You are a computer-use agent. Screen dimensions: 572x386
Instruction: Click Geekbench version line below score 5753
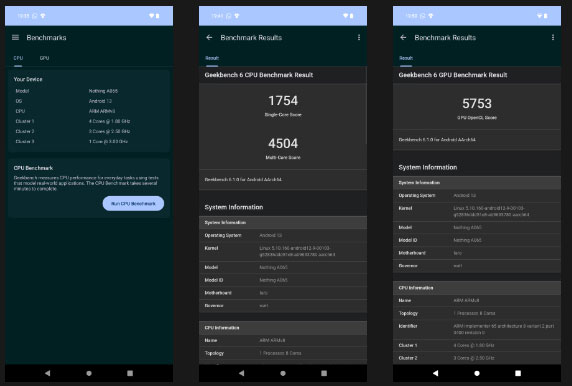coord(437,140)
